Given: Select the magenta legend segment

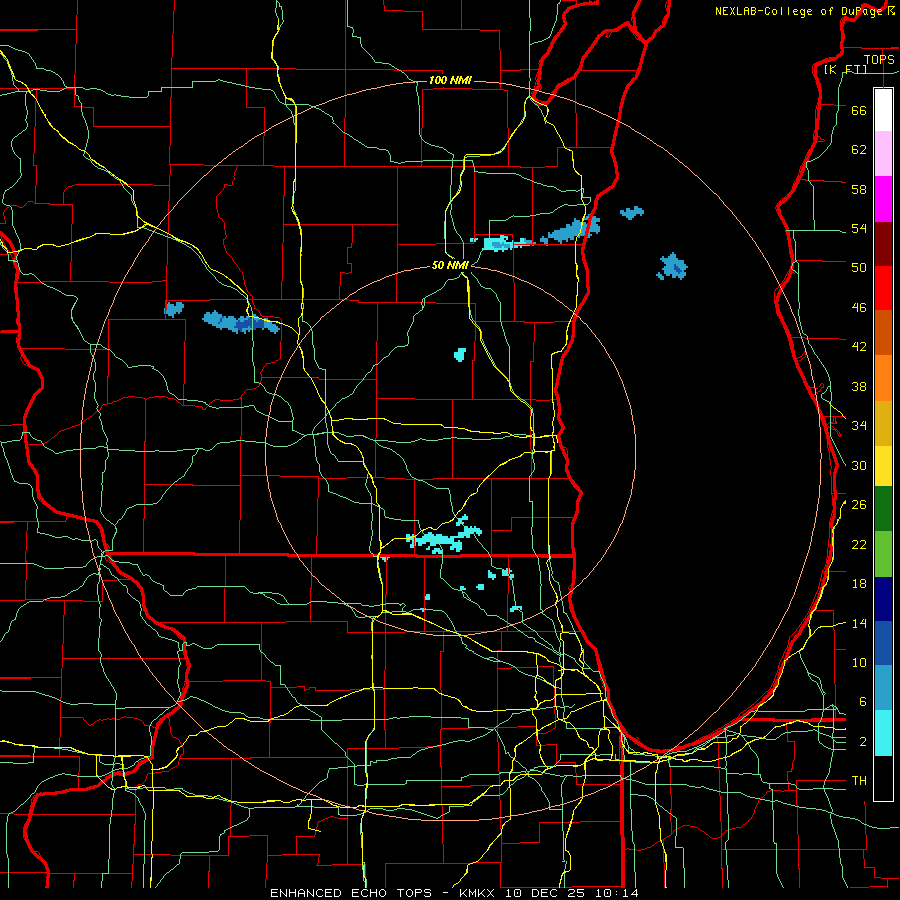Looking at the screenshot, I should point(883,199).
